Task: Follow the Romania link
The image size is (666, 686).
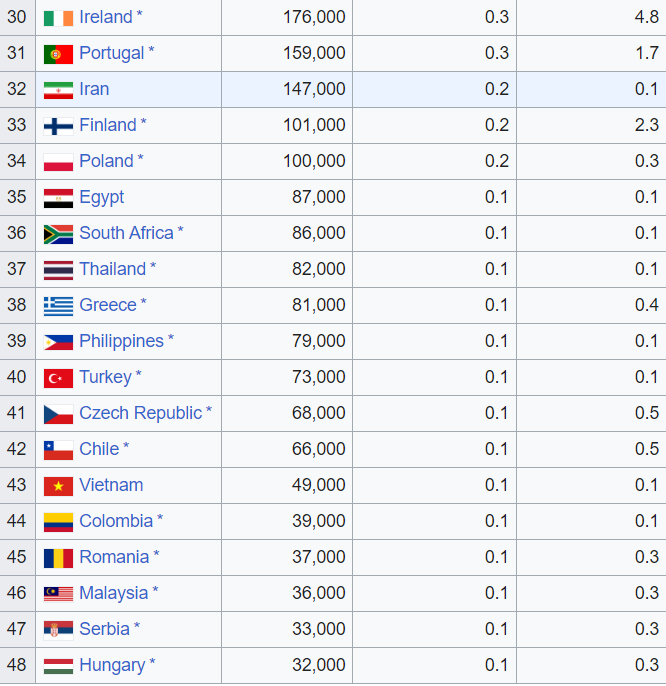Action: click(114, 557)
